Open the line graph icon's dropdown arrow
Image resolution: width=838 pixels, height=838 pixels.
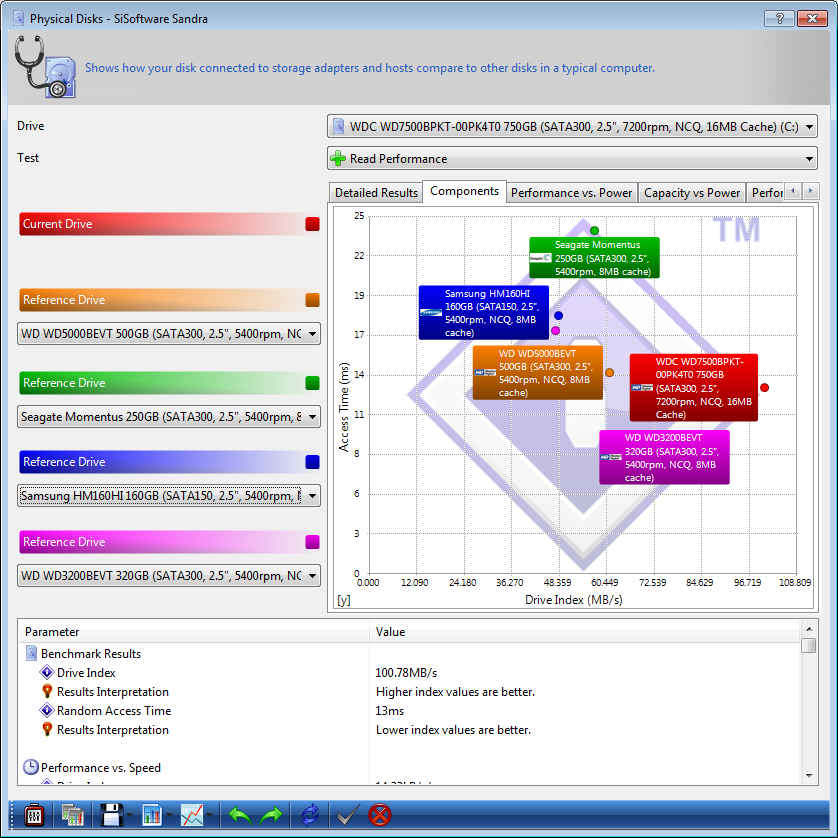click(x=210, y=816)
